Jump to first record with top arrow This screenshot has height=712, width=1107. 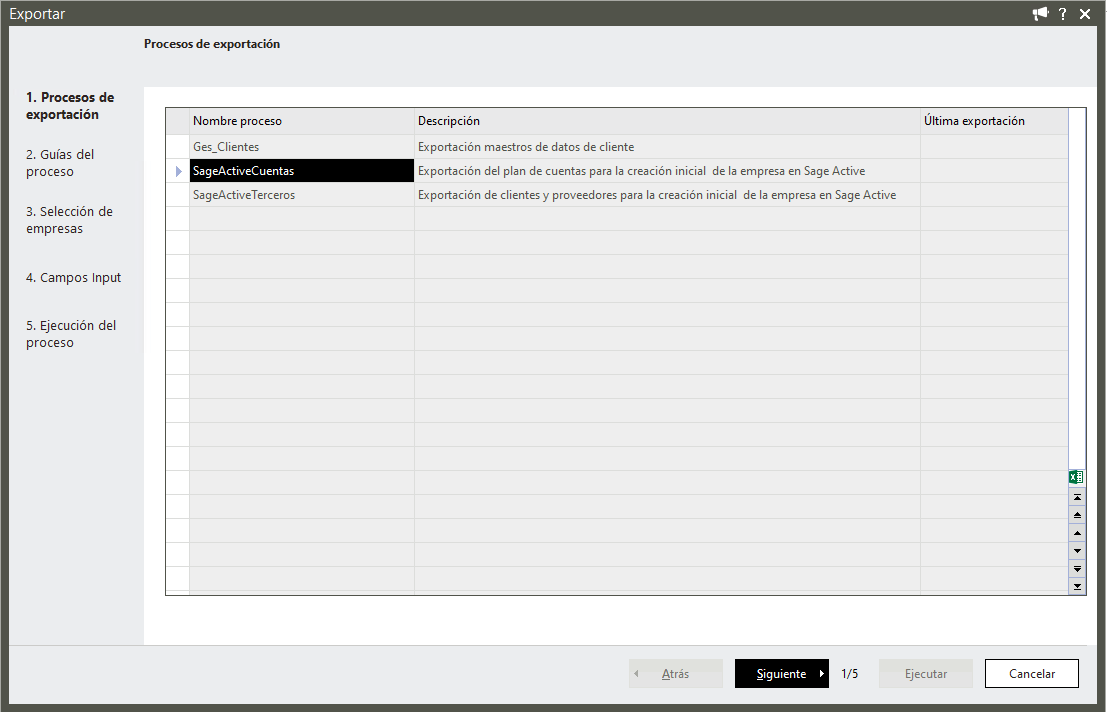[x=1077, y=497]
